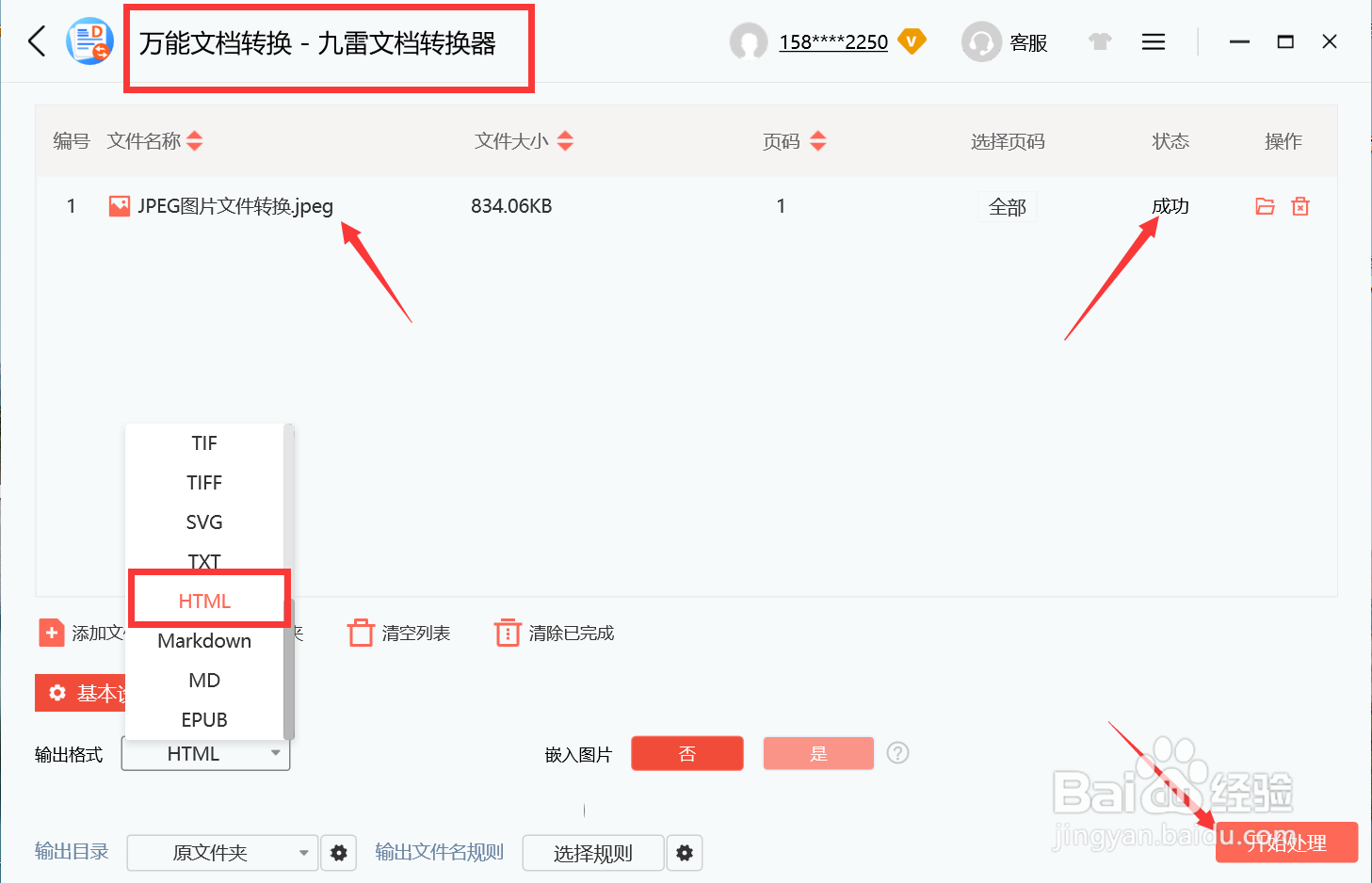Go back using the left arrow icon
The image size is (1372, 883).
point(37,41)
